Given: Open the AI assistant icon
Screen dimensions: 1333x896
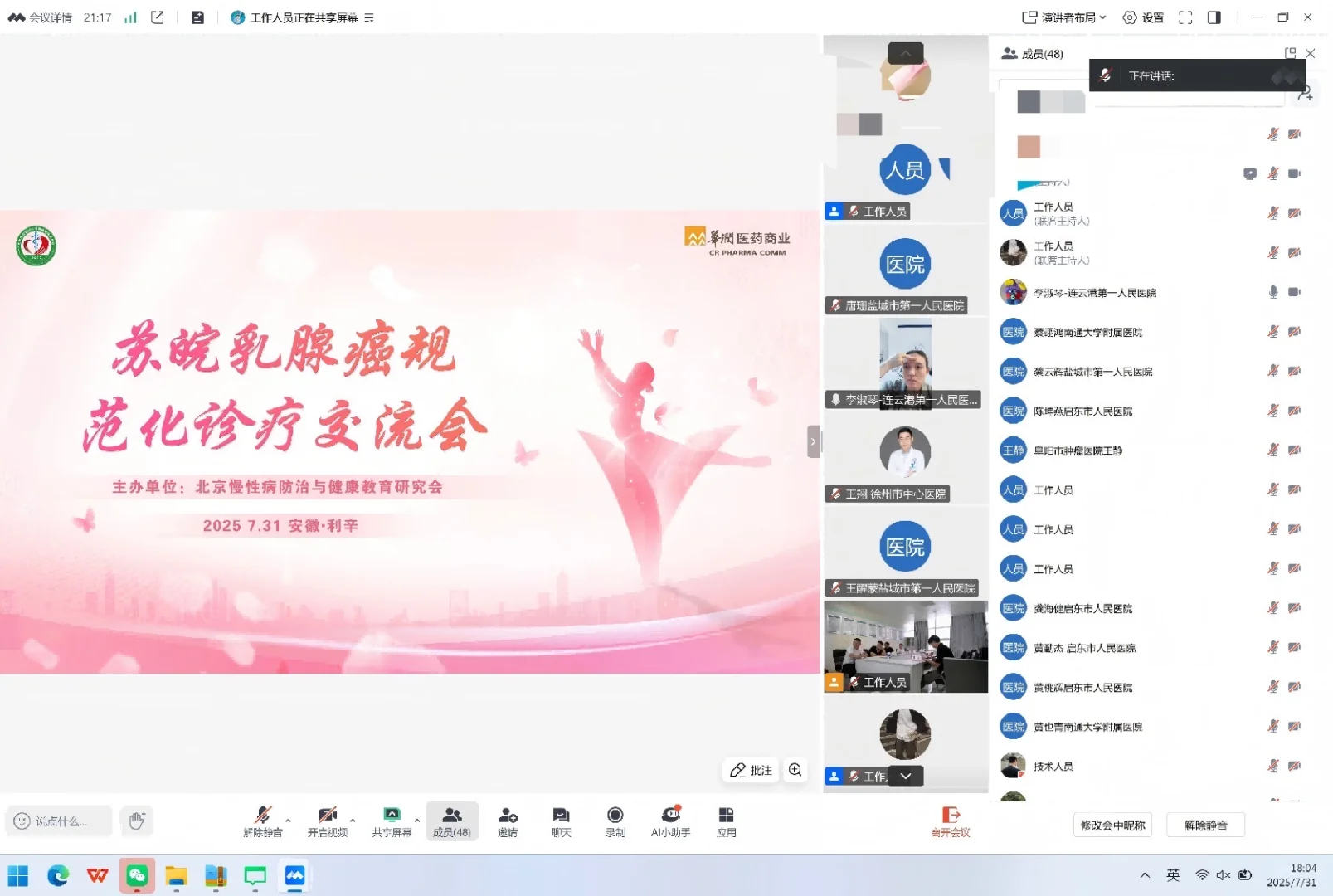Looking at the screenshot, I should [670, 814].
